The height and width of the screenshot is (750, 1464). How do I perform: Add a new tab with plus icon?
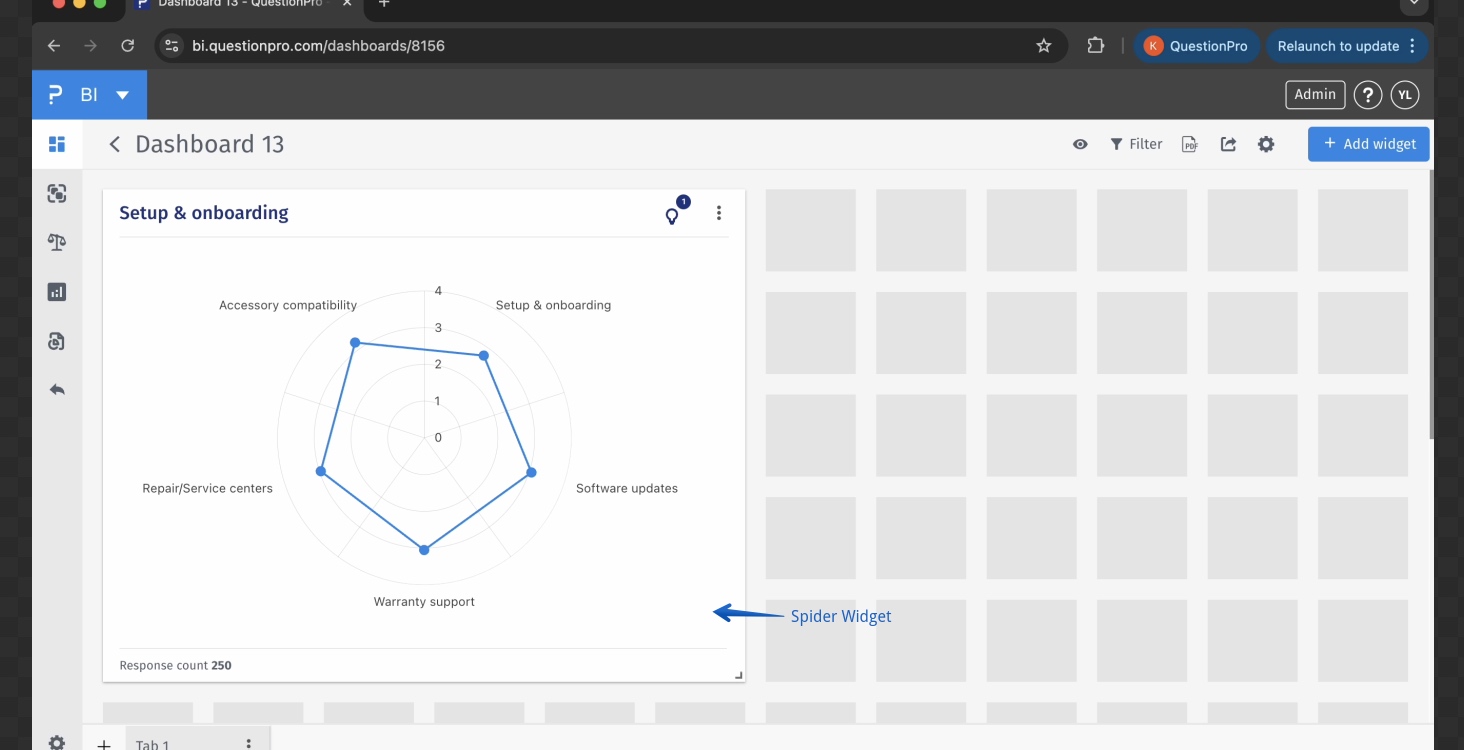click(104, 744)
